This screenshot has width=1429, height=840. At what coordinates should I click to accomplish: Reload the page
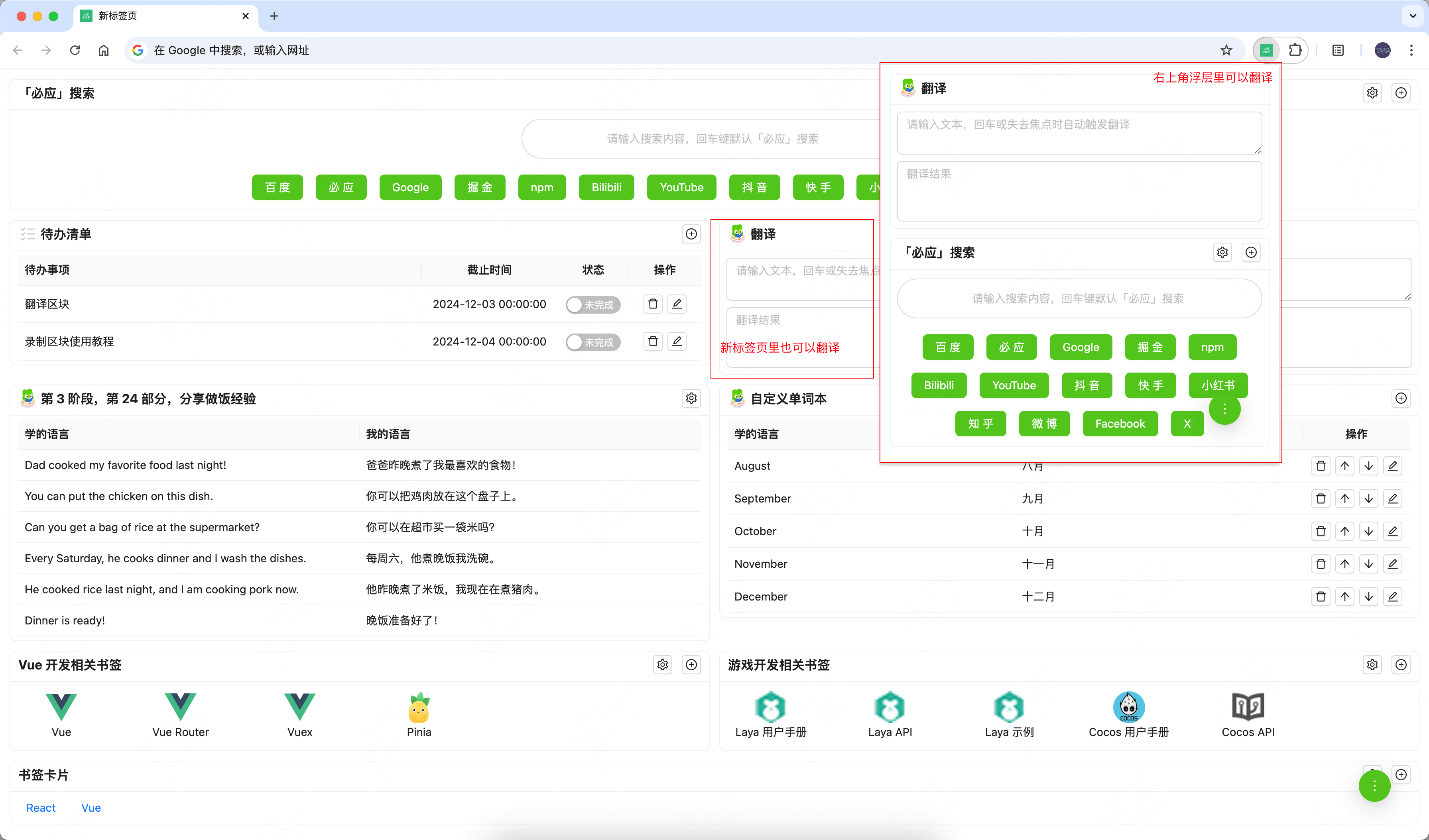click(75, 51)
